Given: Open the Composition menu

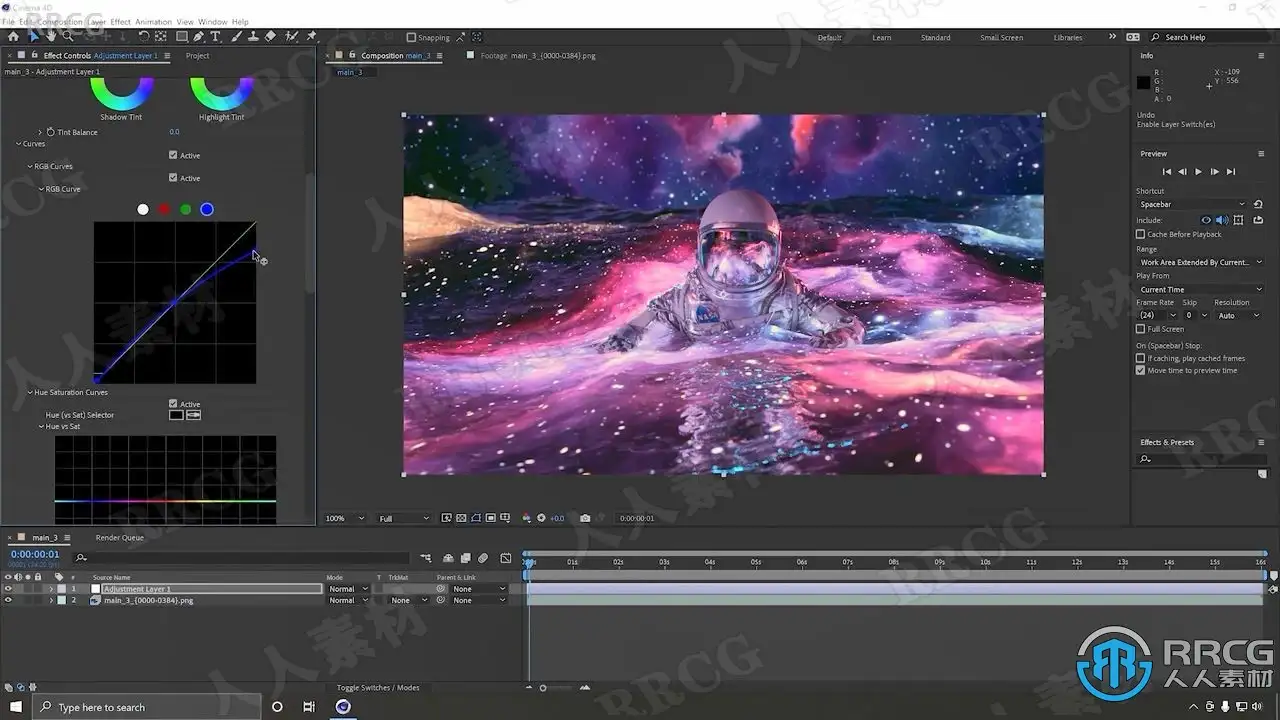Looking at the screenshot, I should point(60,21).
